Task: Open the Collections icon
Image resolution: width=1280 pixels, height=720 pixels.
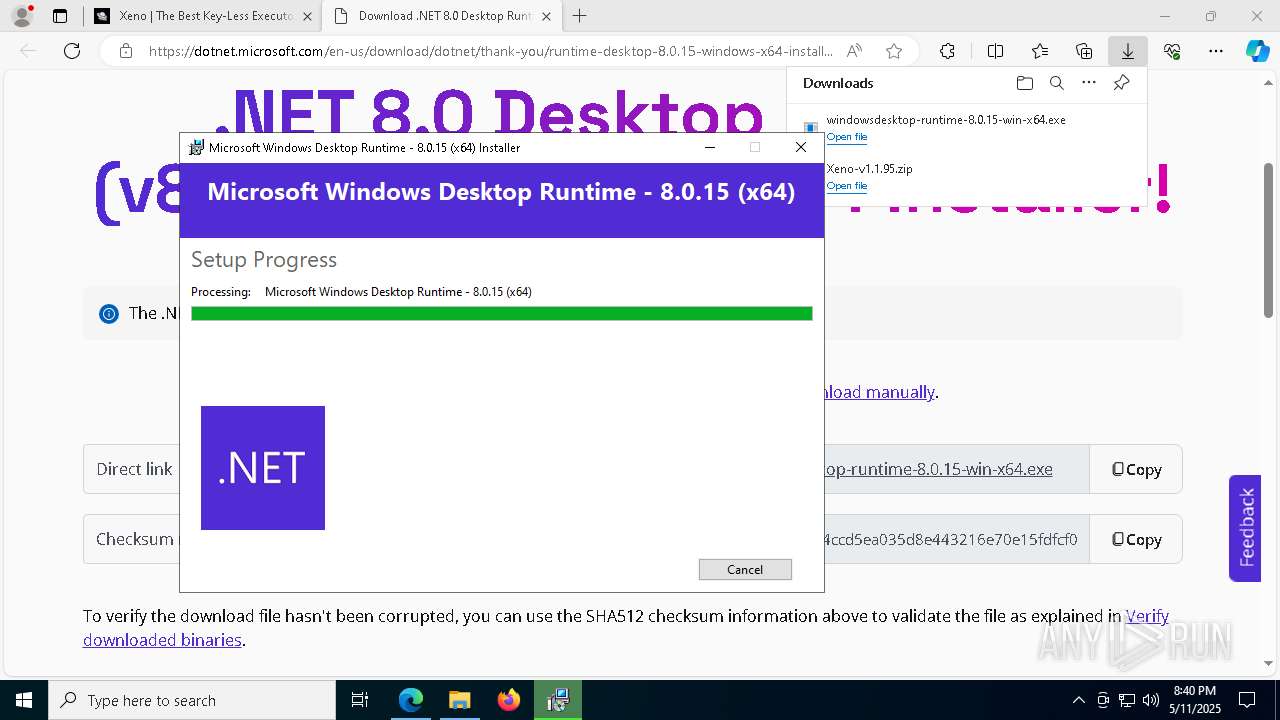Action: coord(1084,51)
